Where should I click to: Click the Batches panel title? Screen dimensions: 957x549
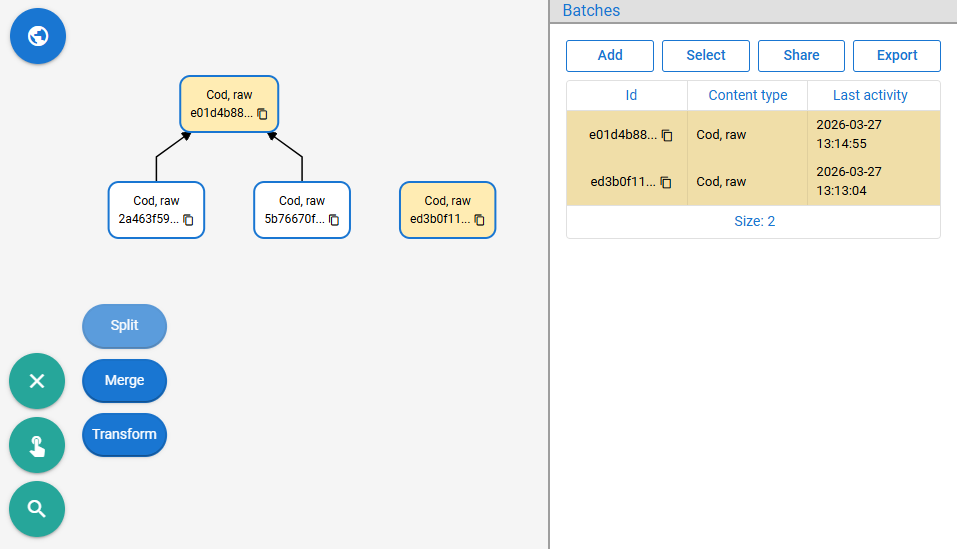point(591,10)
